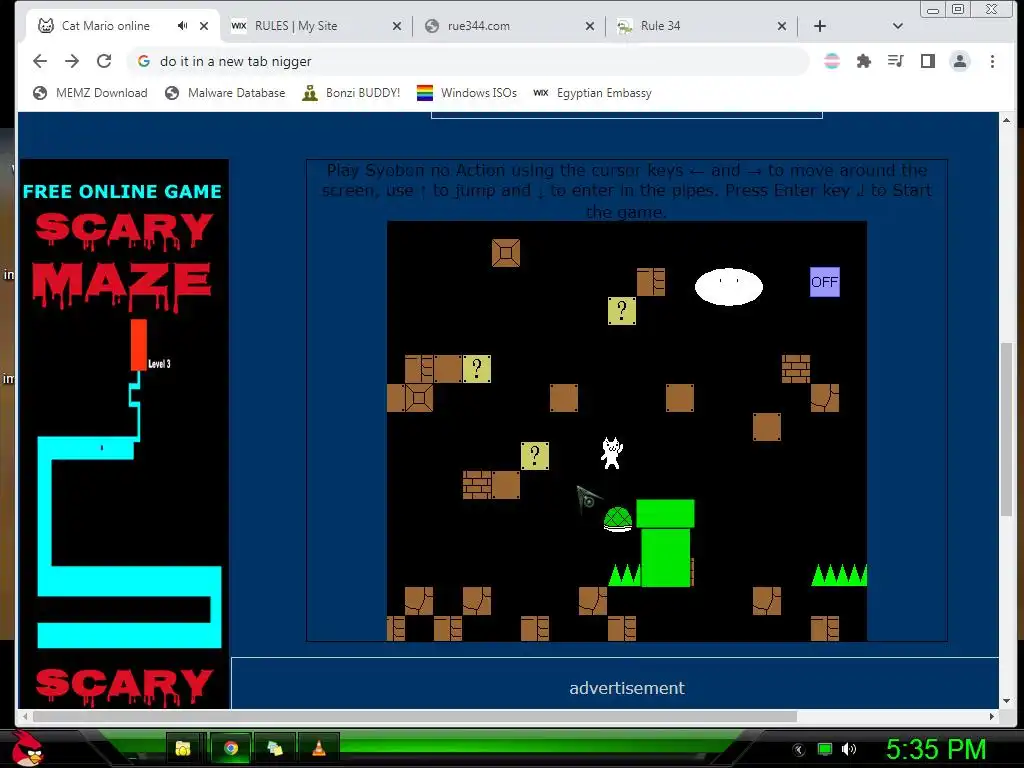The width and height of the screenshot is (1024, 768).
Task: Click the white cat character in game
Action: 612,453
